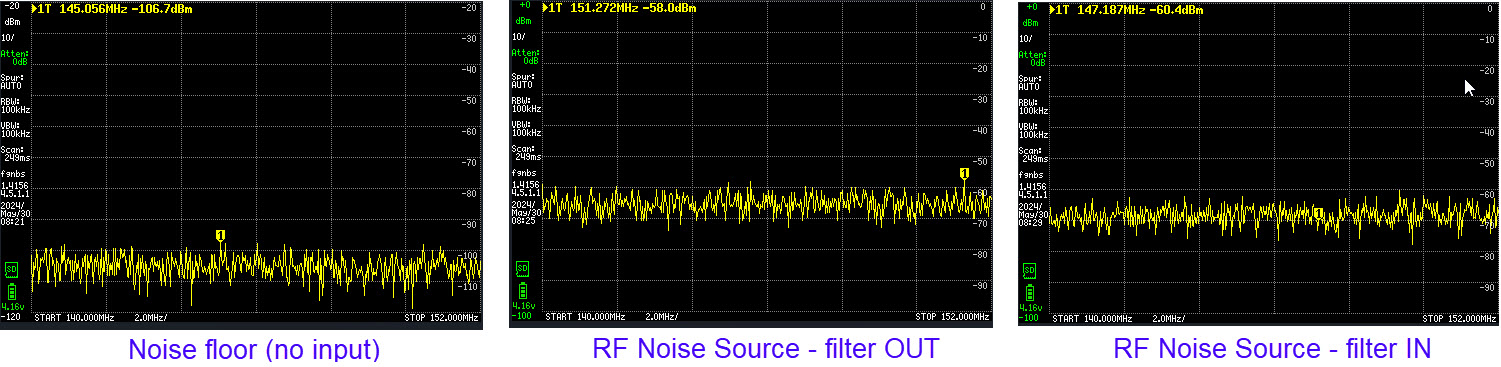
Task: Select marker 1 on the Noise floor trace
Action: (x=221, y=235)
